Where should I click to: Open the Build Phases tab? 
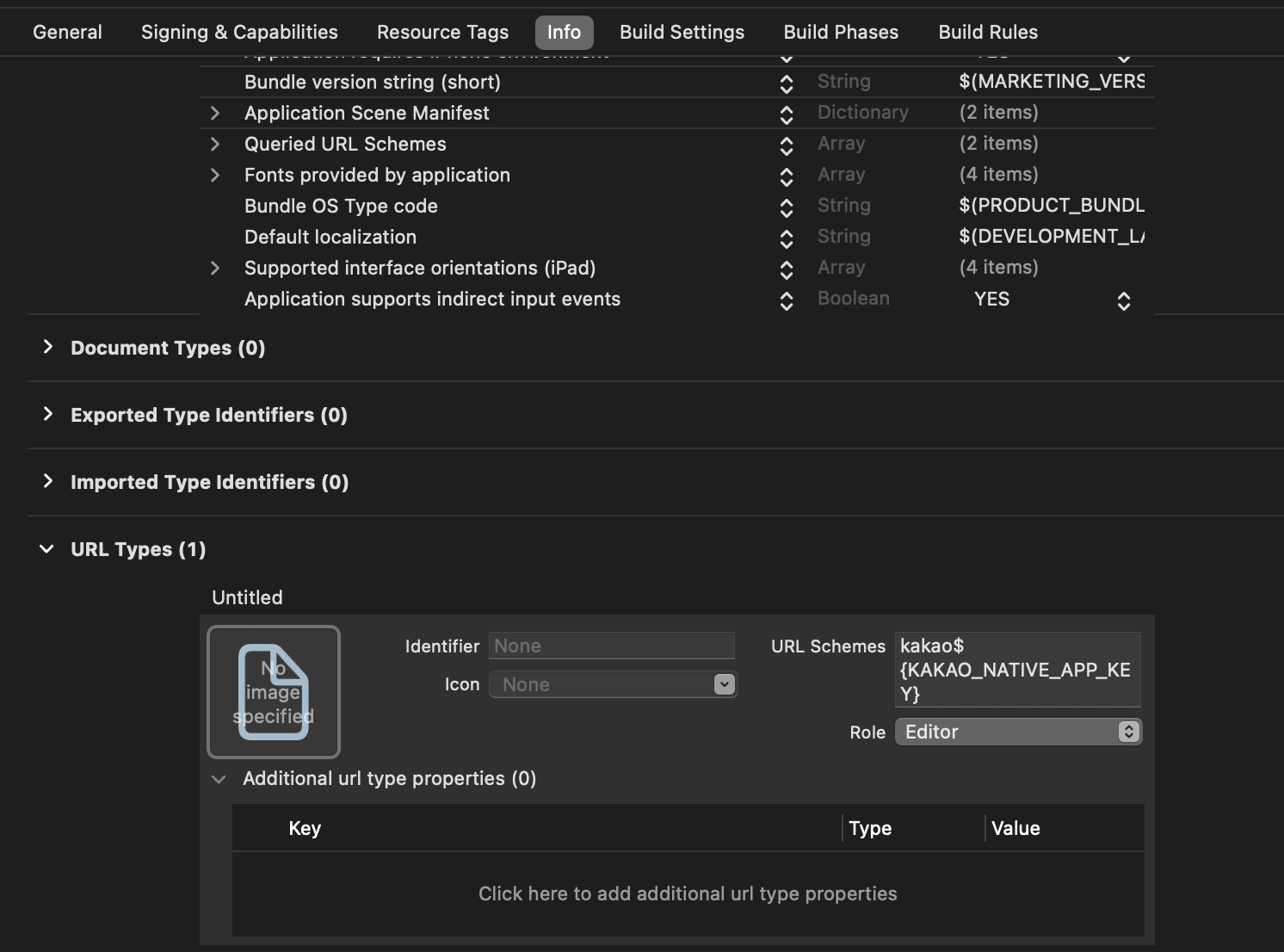tap(841, 33)
